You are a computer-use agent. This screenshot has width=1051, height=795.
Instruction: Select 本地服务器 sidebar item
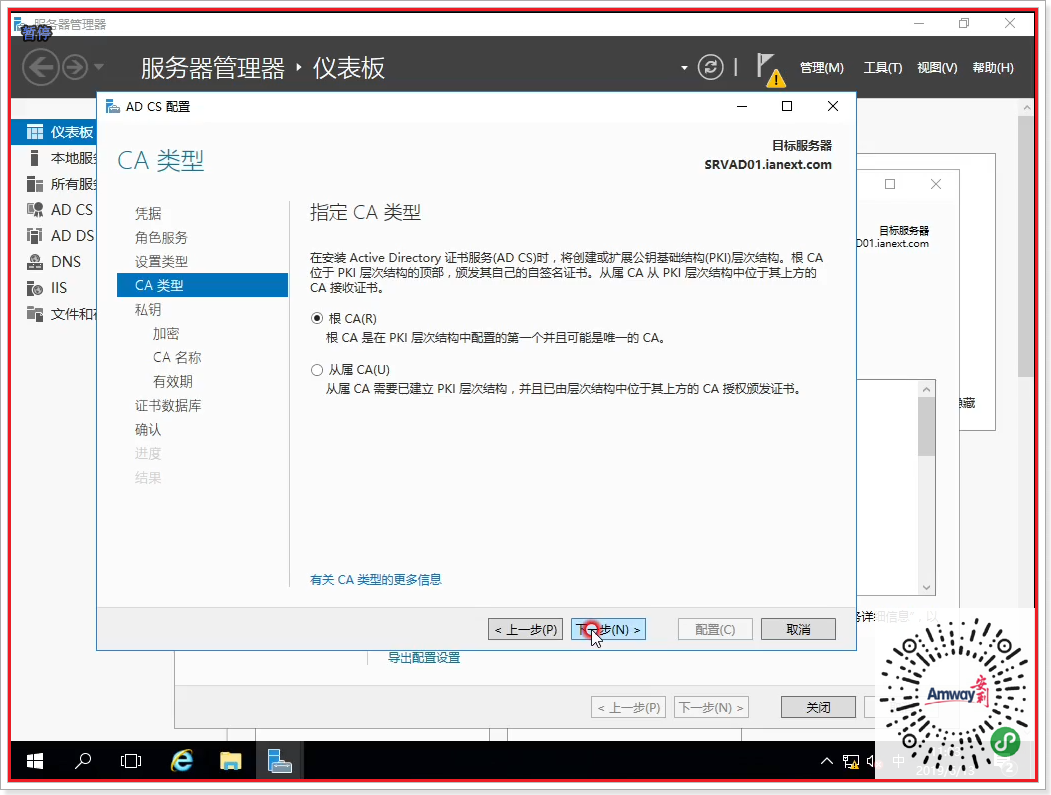pyautogui.click(x=54, y=158)
